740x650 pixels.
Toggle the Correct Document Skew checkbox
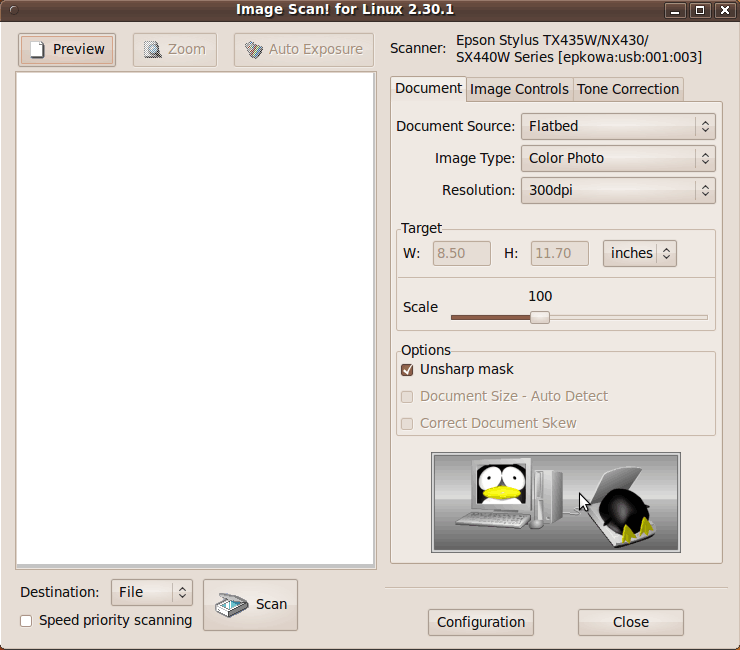pos(407,423)
